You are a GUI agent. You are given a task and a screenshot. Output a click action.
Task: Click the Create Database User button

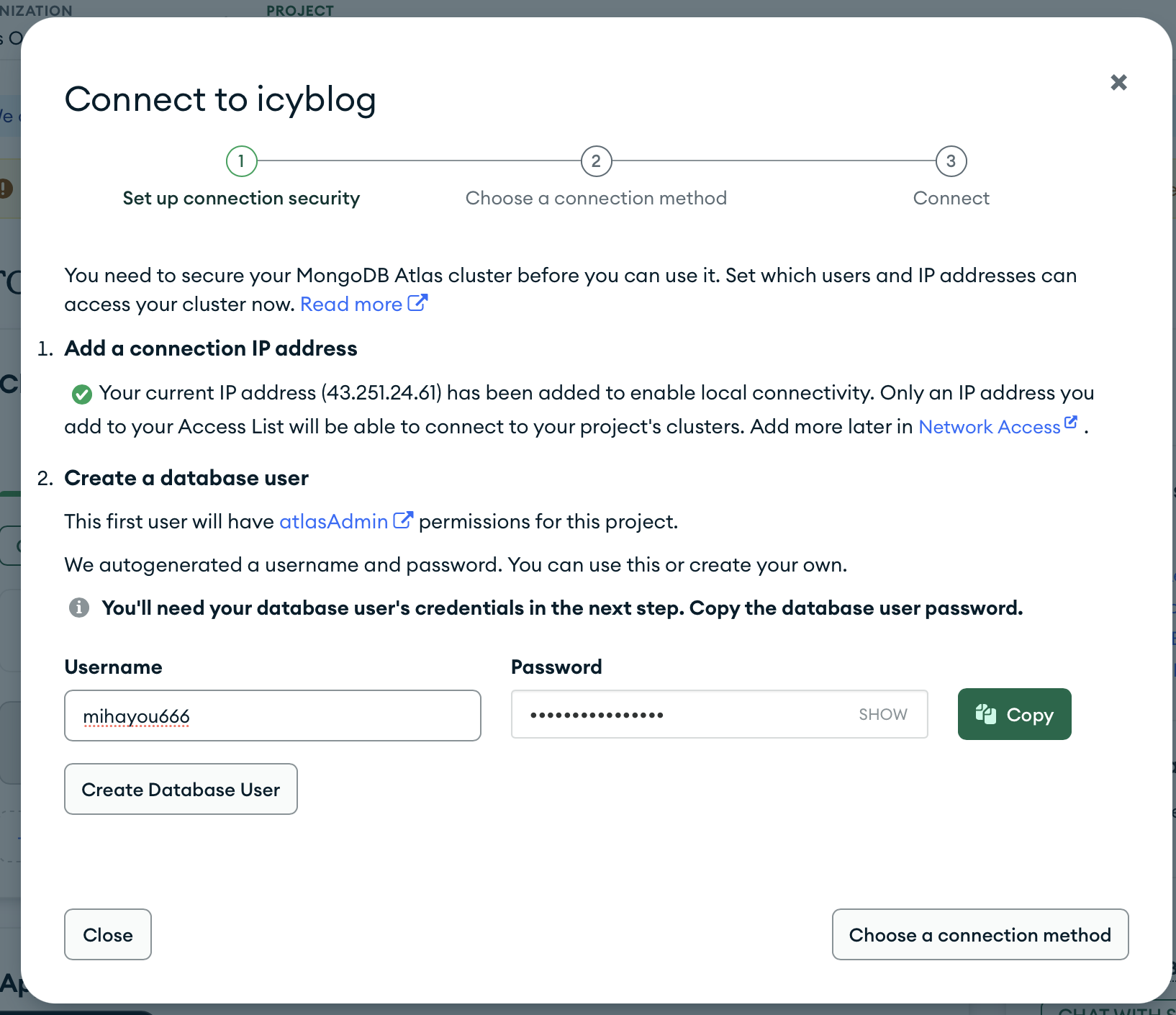[181, 789]
